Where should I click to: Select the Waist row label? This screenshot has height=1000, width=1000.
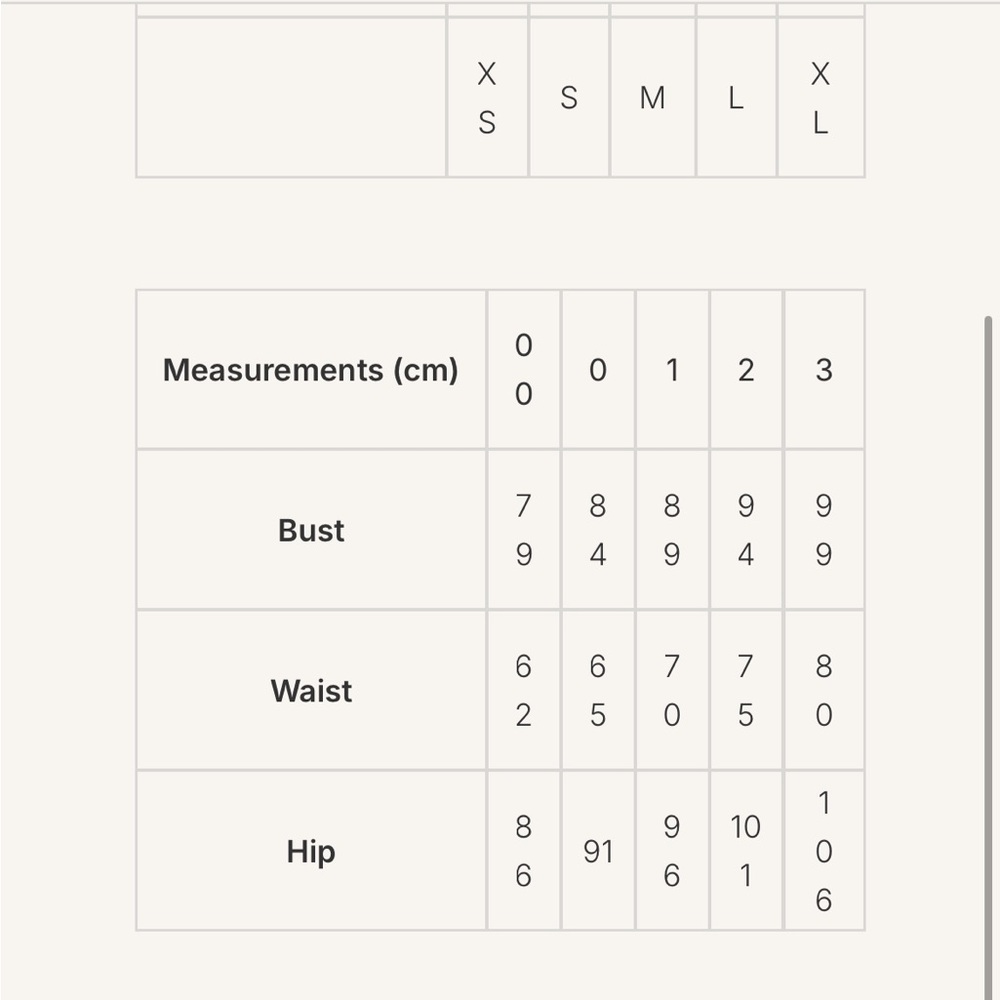[311, 691]
